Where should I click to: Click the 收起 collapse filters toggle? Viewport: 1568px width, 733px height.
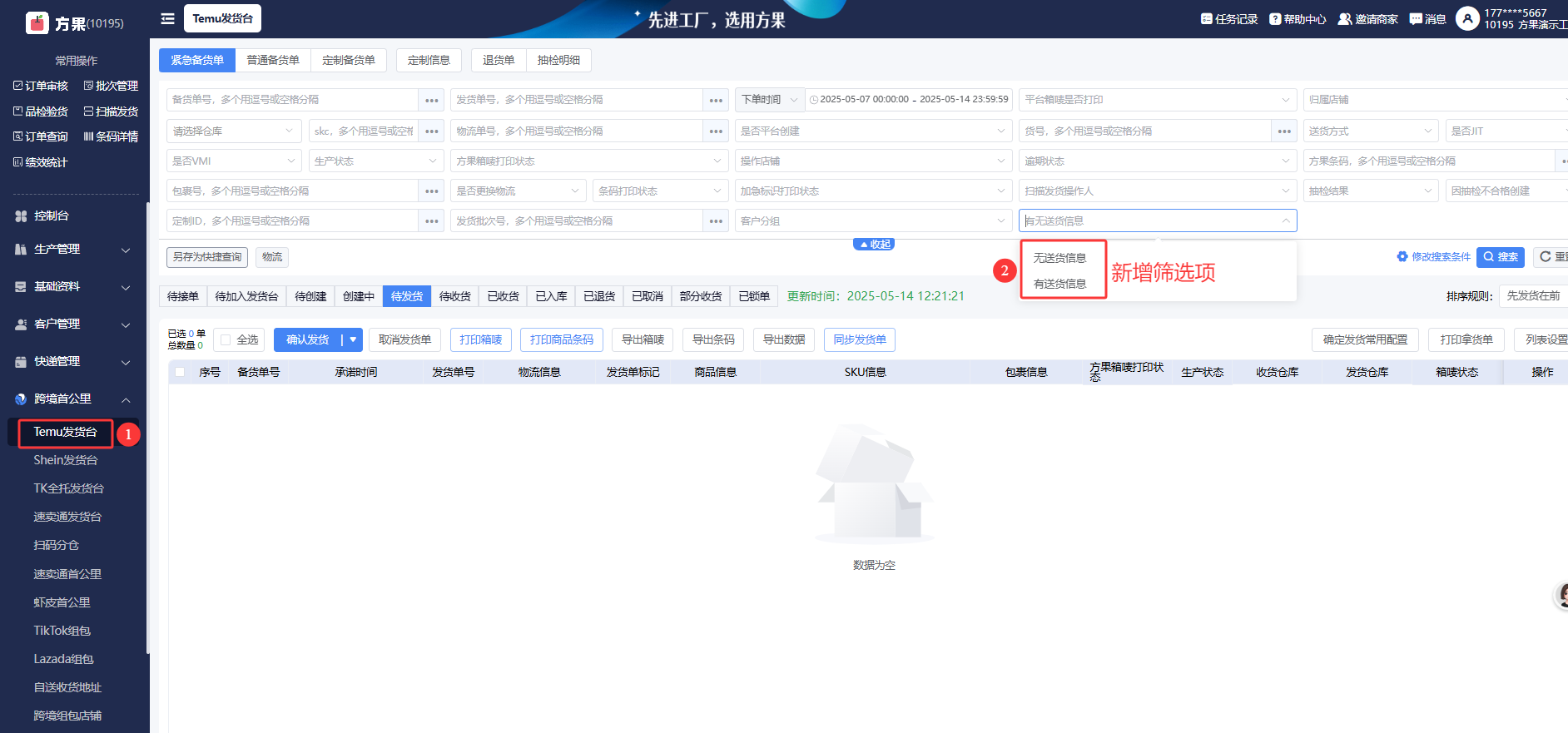874,245
